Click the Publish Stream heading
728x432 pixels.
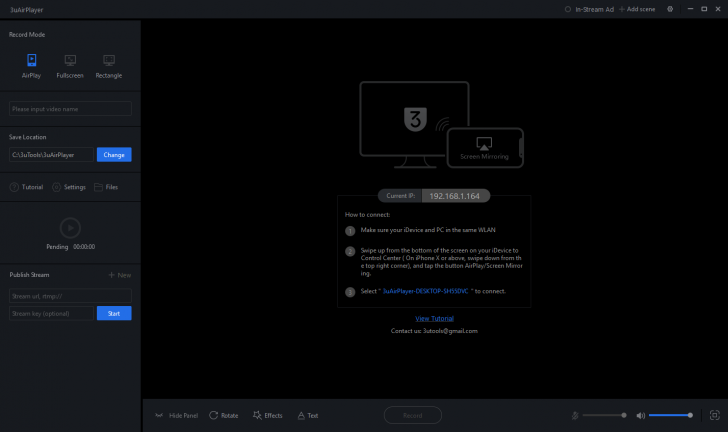click(29, 275)
